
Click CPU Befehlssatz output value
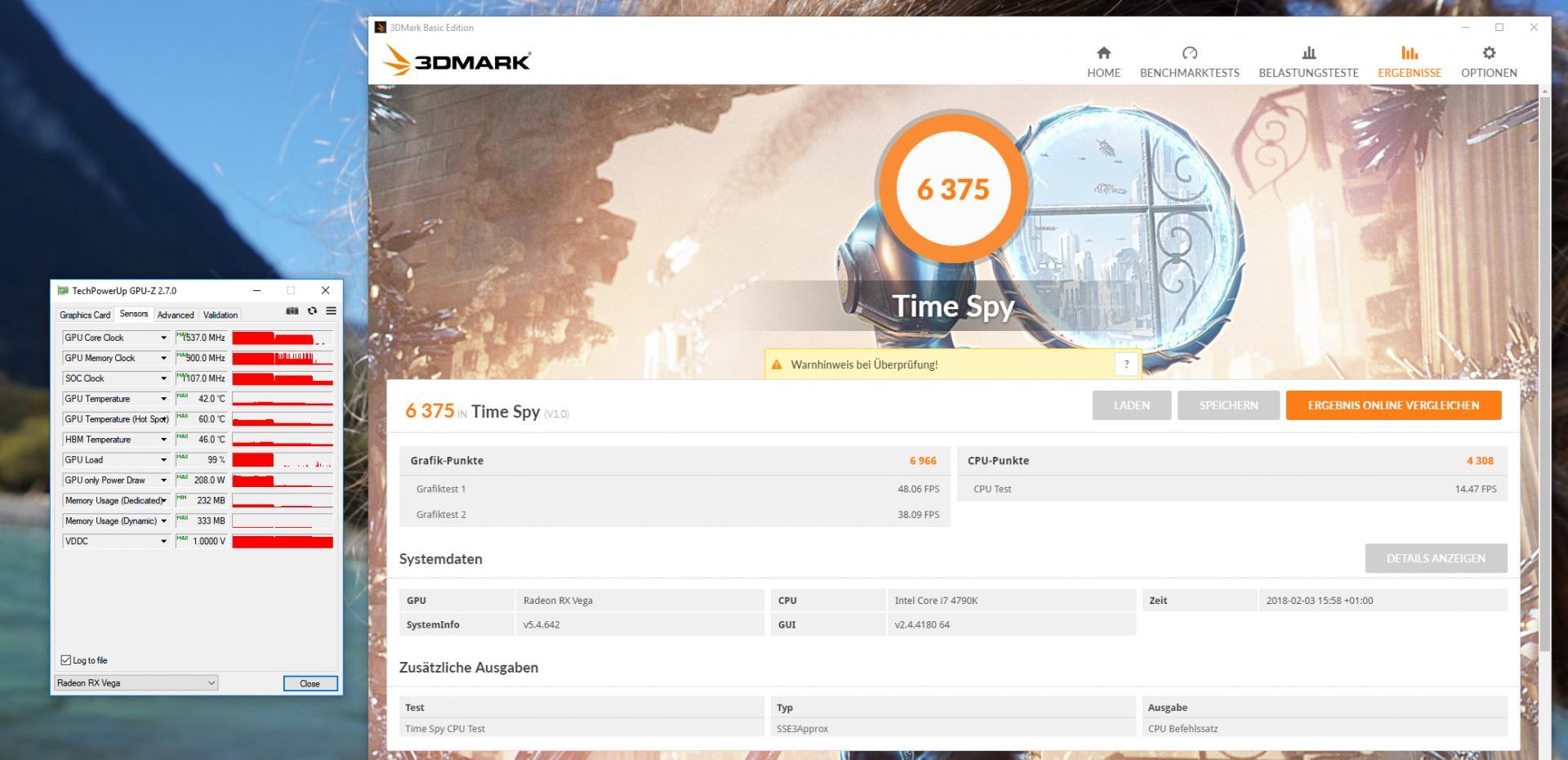[x=1183, y=729]
